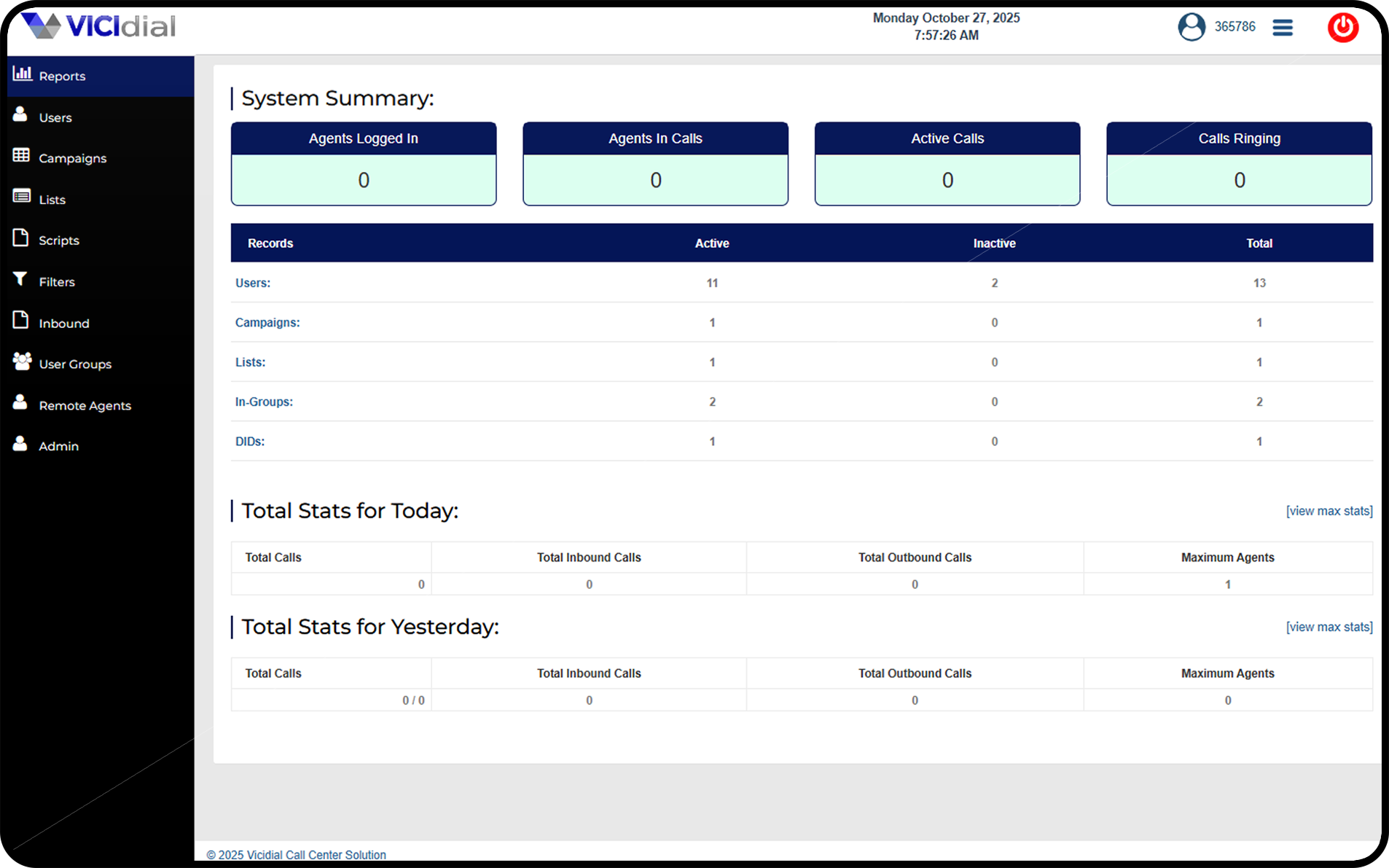Screen dimensions: 1389x868
Task: Click the VICIdial logo
Action: 99,26
